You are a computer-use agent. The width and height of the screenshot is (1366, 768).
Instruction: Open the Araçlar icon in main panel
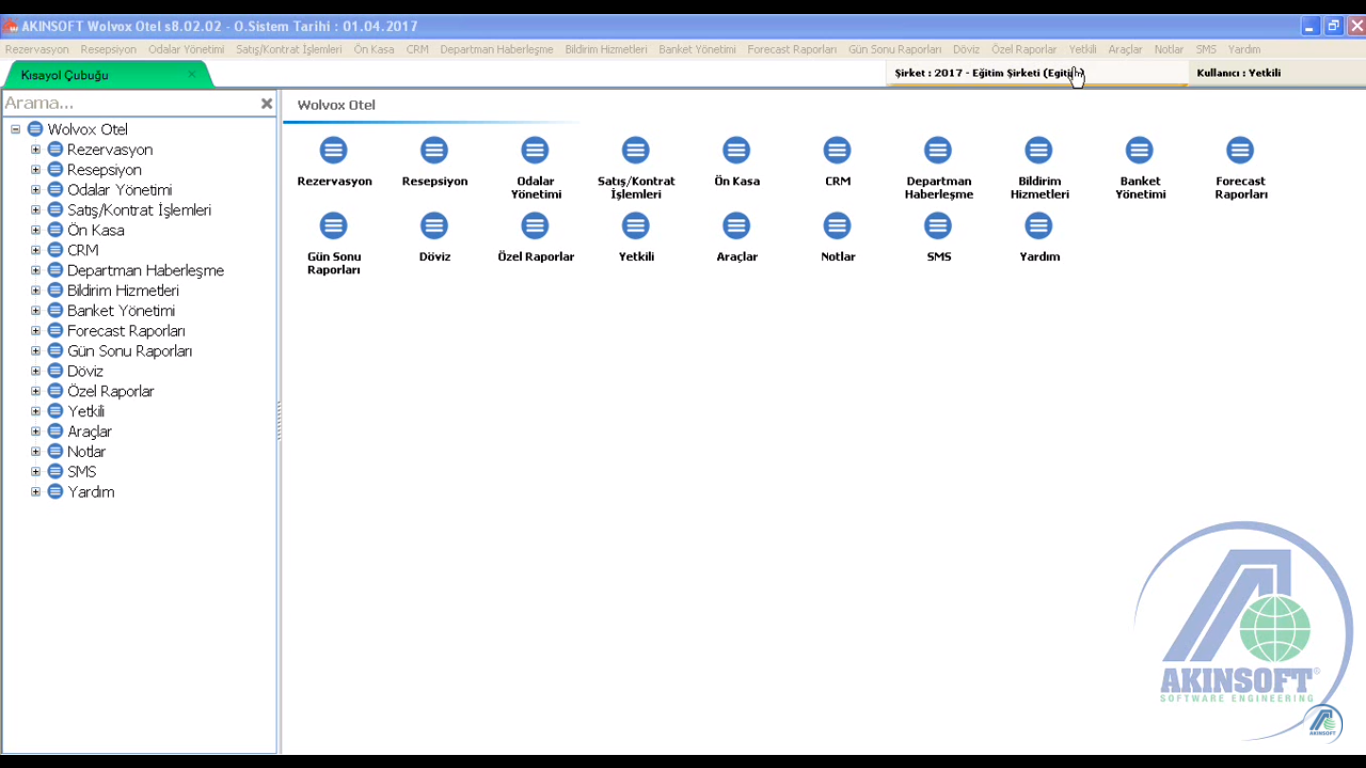coord(737,226)
